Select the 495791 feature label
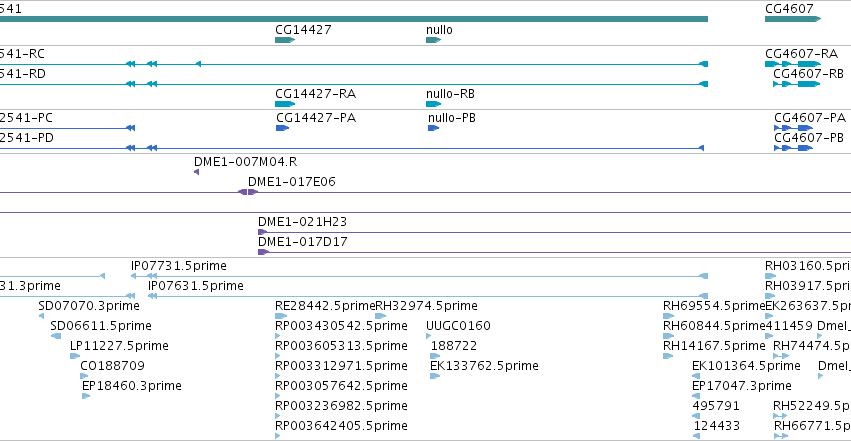Screen dimensions: 851x441 tap(716, 406)
